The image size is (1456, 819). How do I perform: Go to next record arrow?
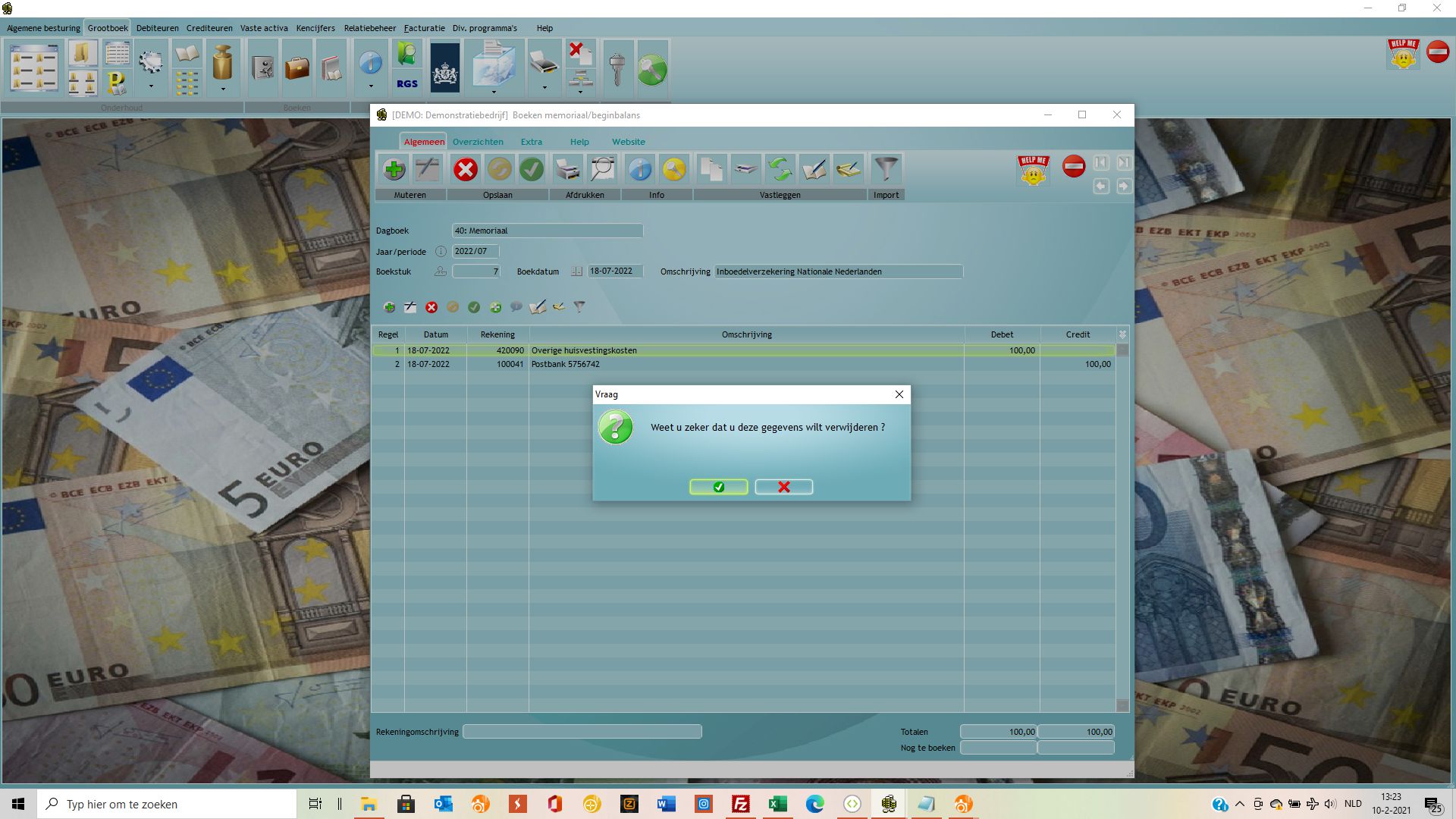[1124, 186]
